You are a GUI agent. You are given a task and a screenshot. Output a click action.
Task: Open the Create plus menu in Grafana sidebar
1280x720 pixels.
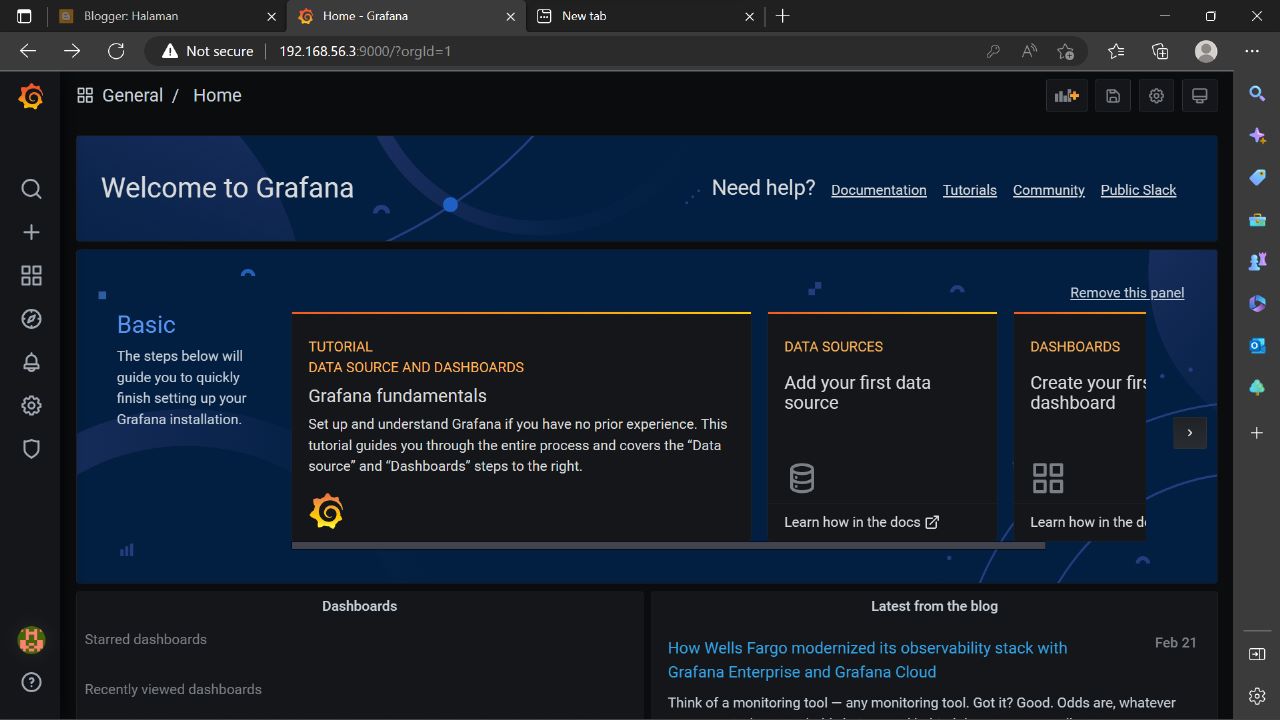[x=31, y=232]
